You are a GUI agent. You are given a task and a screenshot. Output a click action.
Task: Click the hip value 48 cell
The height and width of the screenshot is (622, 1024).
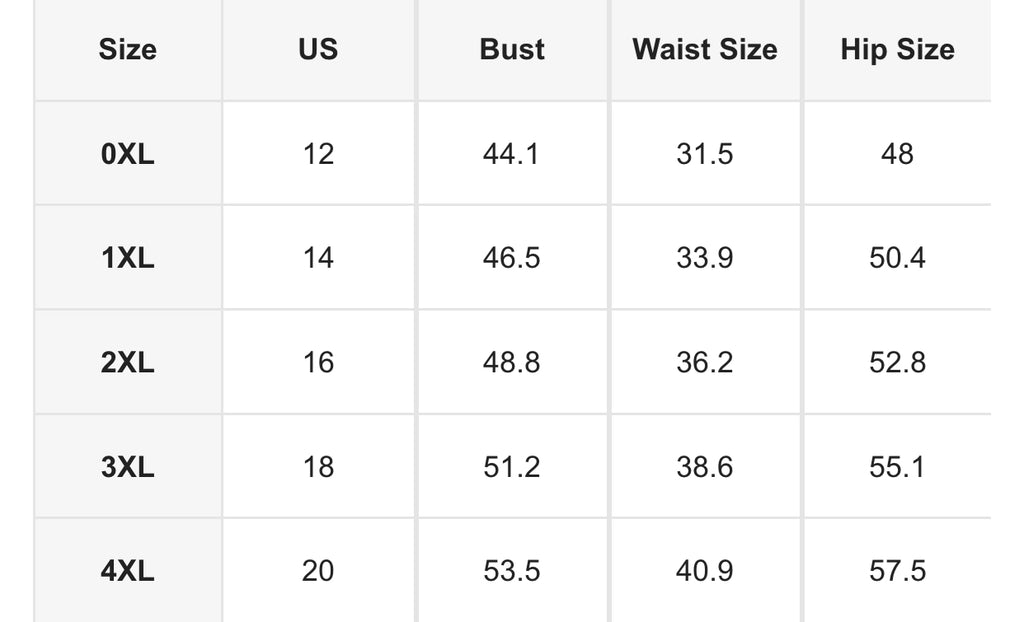[897, 154]
